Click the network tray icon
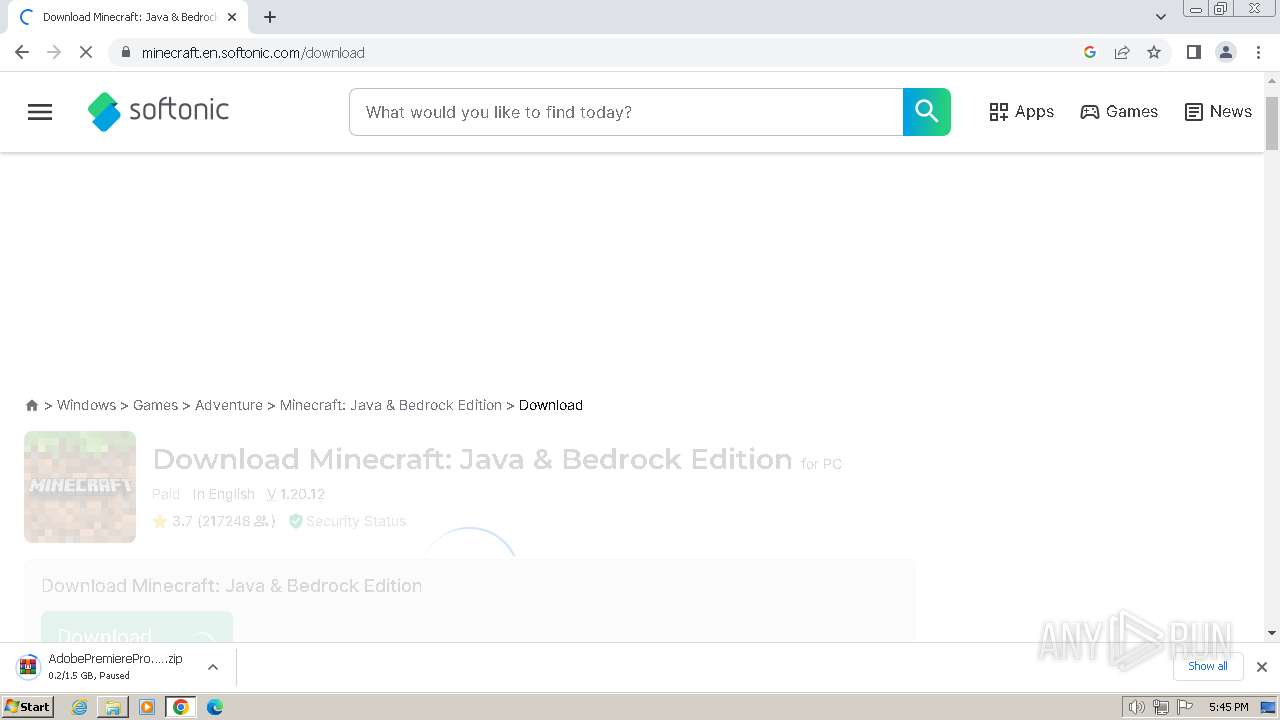 (x=1160, y=707)
